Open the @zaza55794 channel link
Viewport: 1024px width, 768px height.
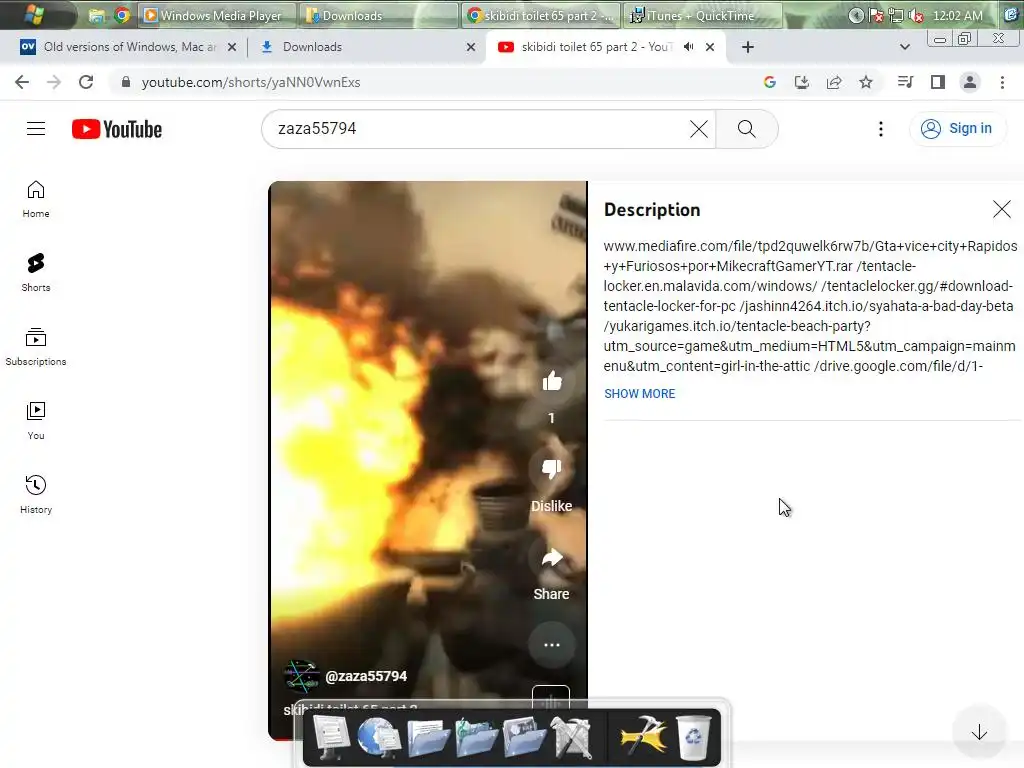click(x=366, y=677)
